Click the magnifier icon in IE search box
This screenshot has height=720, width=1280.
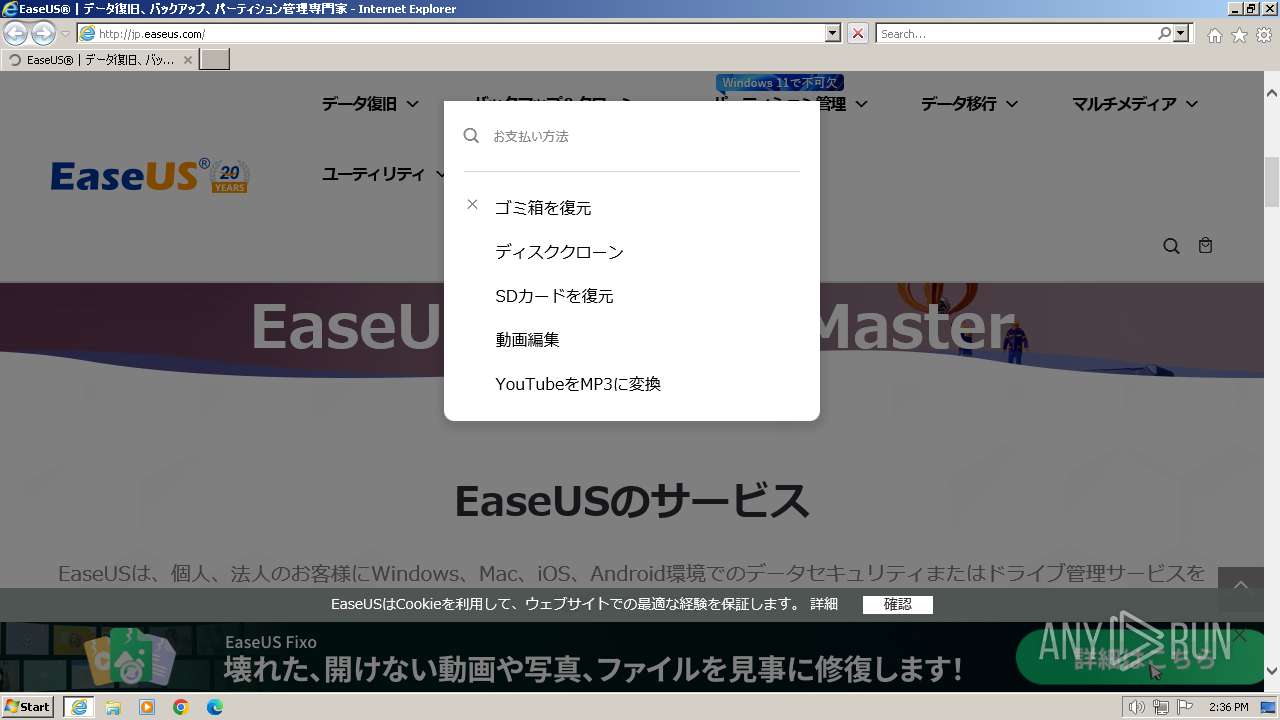point(1164,34)
